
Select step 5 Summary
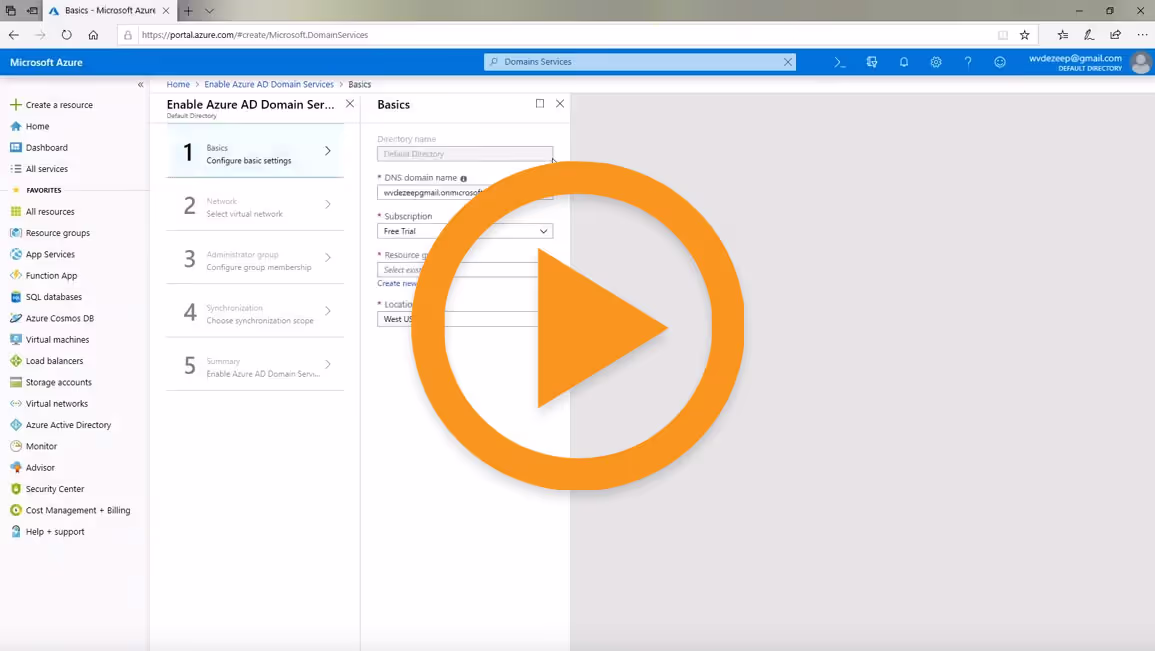[x=255, y=365]
